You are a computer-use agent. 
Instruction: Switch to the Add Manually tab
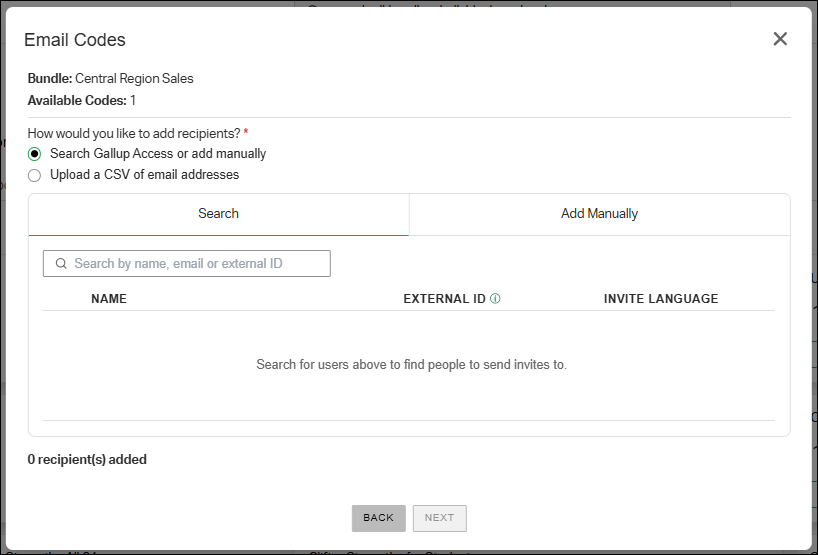click(x=599, y=214)
